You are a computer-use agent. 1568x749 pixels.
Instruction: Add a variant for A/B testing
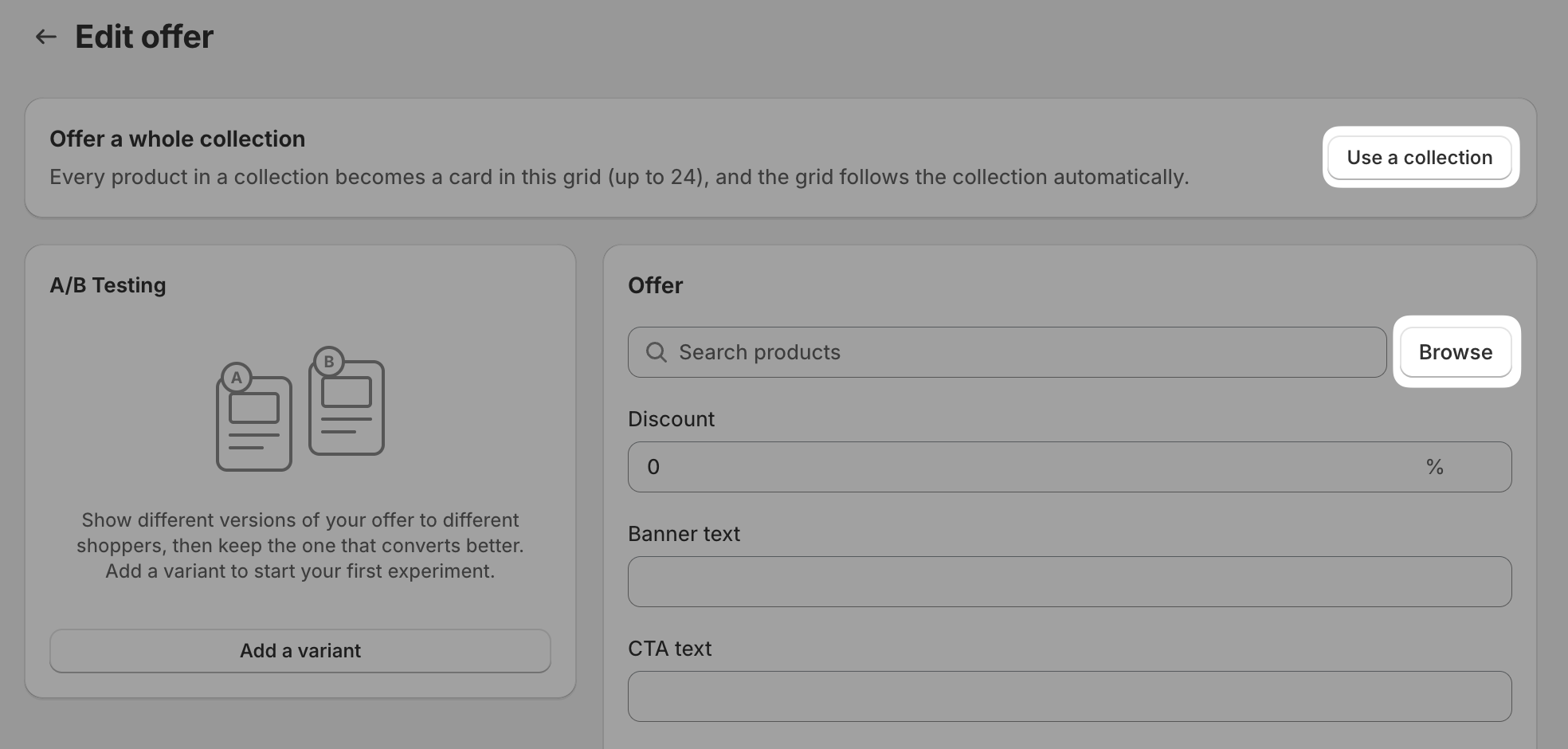point(300,651)
